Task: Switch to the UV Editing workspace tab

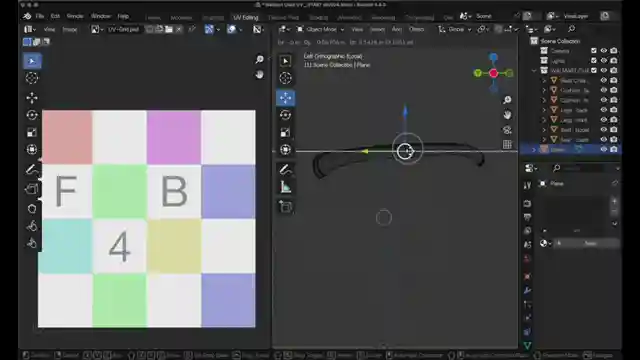Action: 246,18
